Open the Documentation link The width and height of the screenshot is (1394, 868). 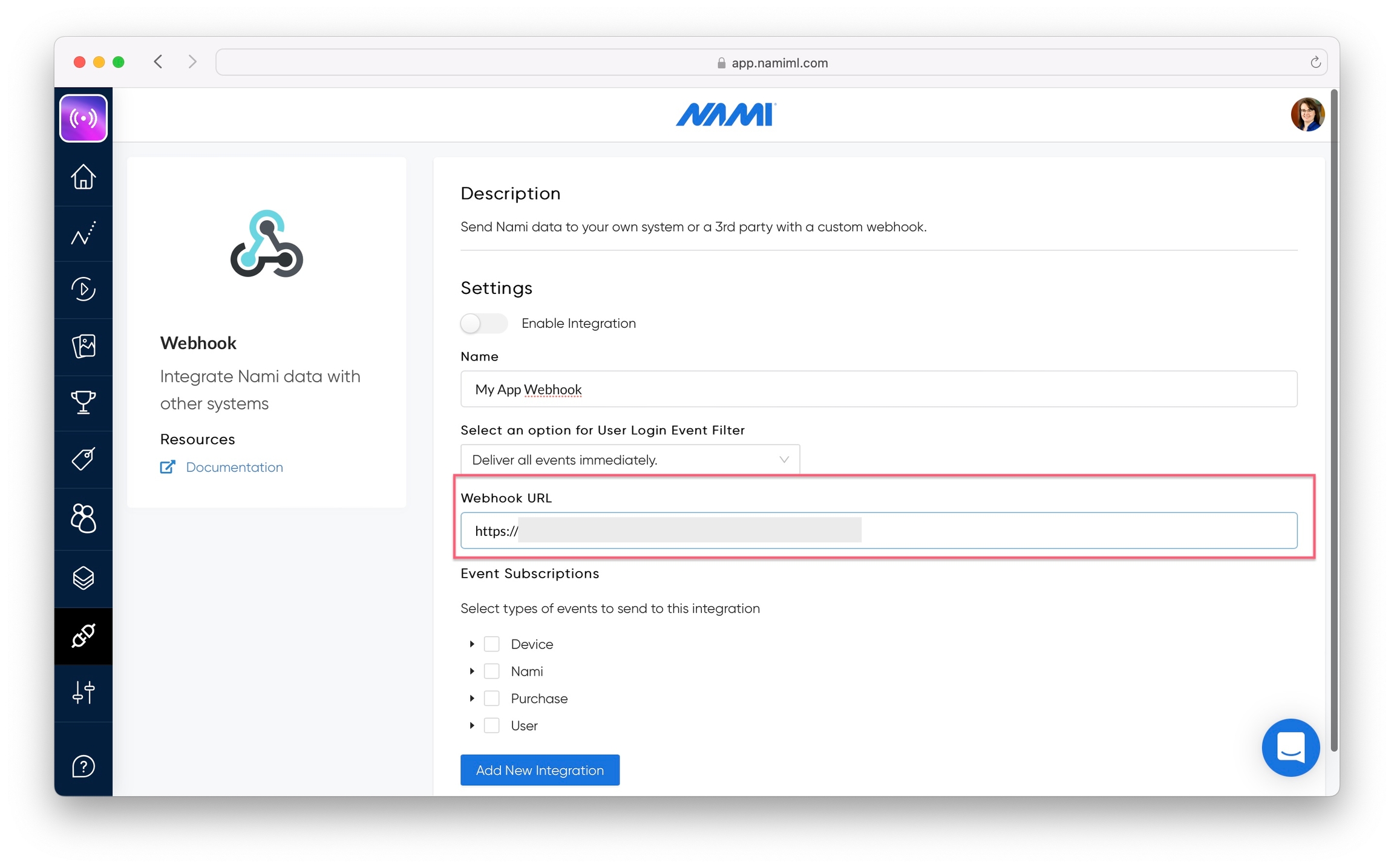[234, 467]
